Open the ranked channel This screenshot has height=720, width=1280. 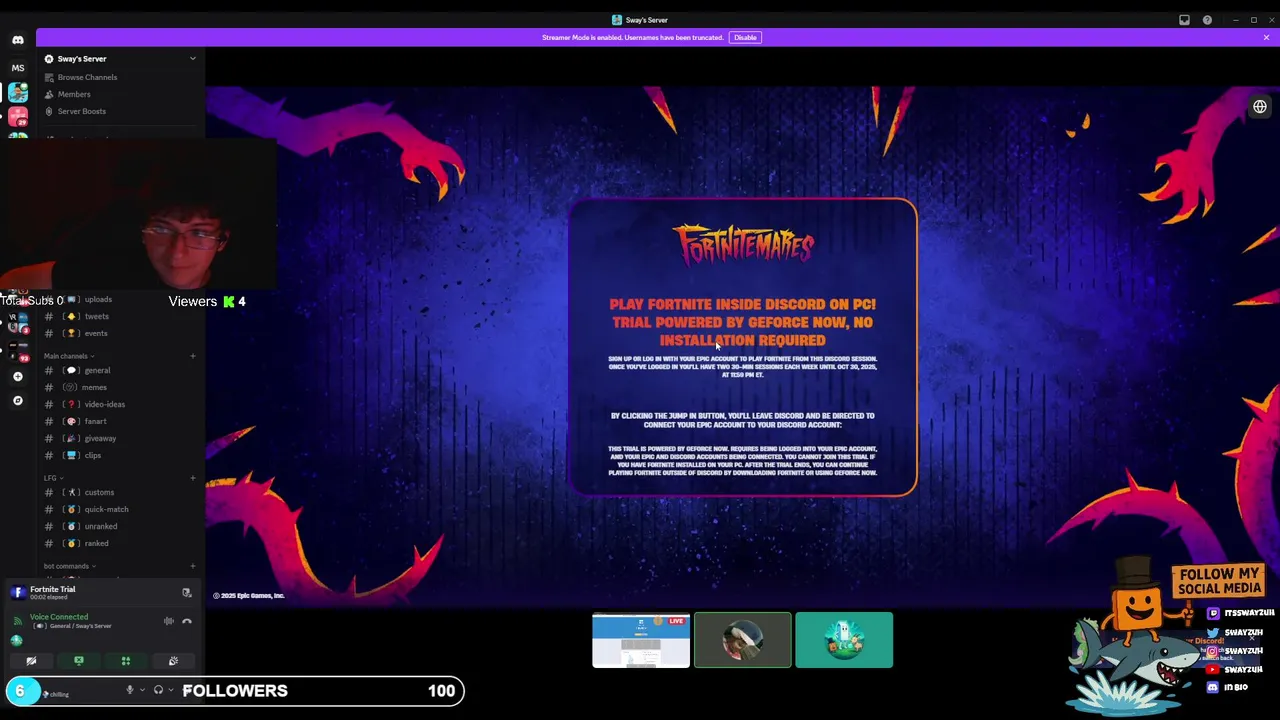[x=120, y=543]
